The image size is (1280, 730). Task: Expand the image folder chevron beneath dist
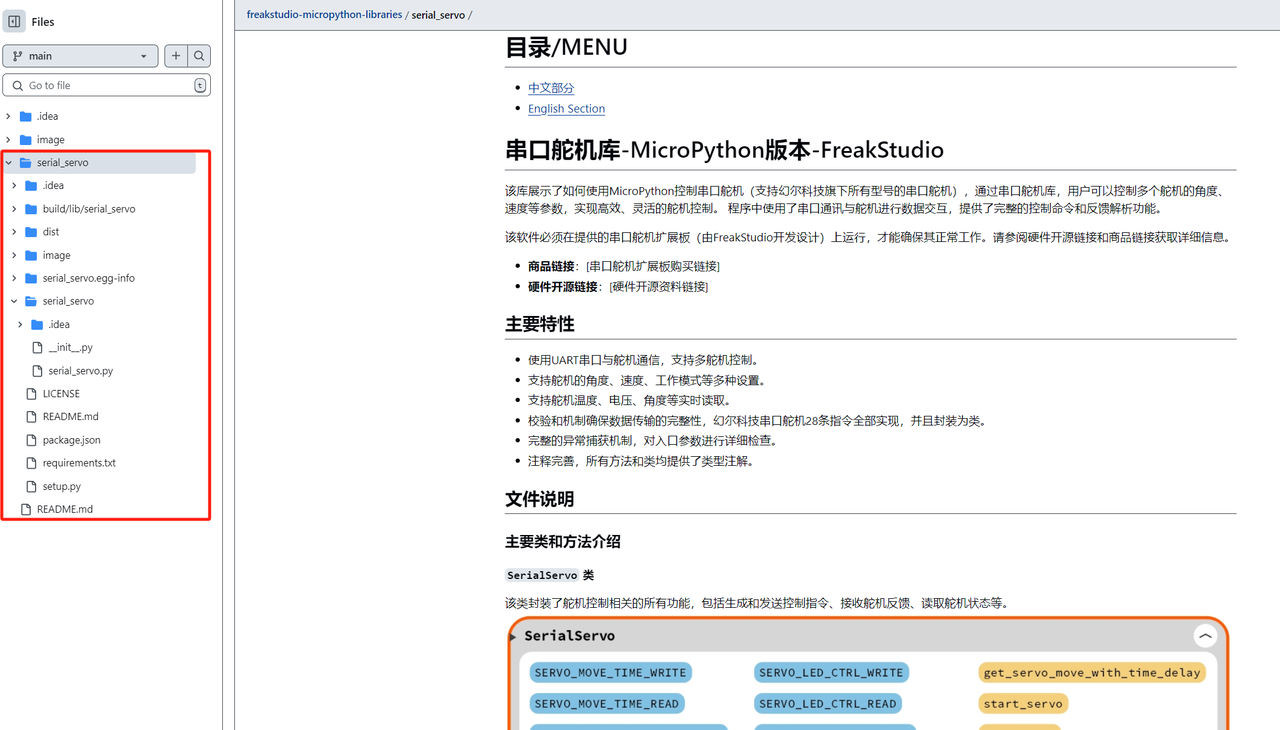click(15, 255)
